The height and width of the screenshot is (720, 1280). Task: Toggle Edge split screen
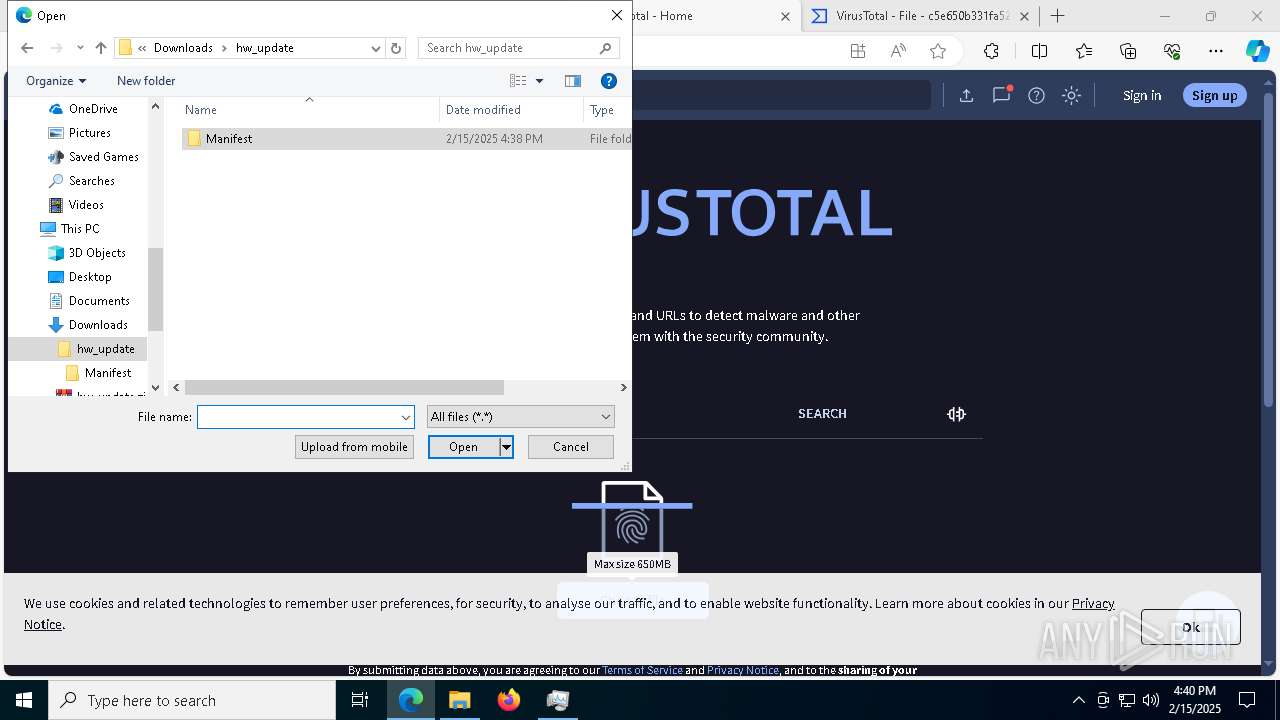(x=1039, y=51)
